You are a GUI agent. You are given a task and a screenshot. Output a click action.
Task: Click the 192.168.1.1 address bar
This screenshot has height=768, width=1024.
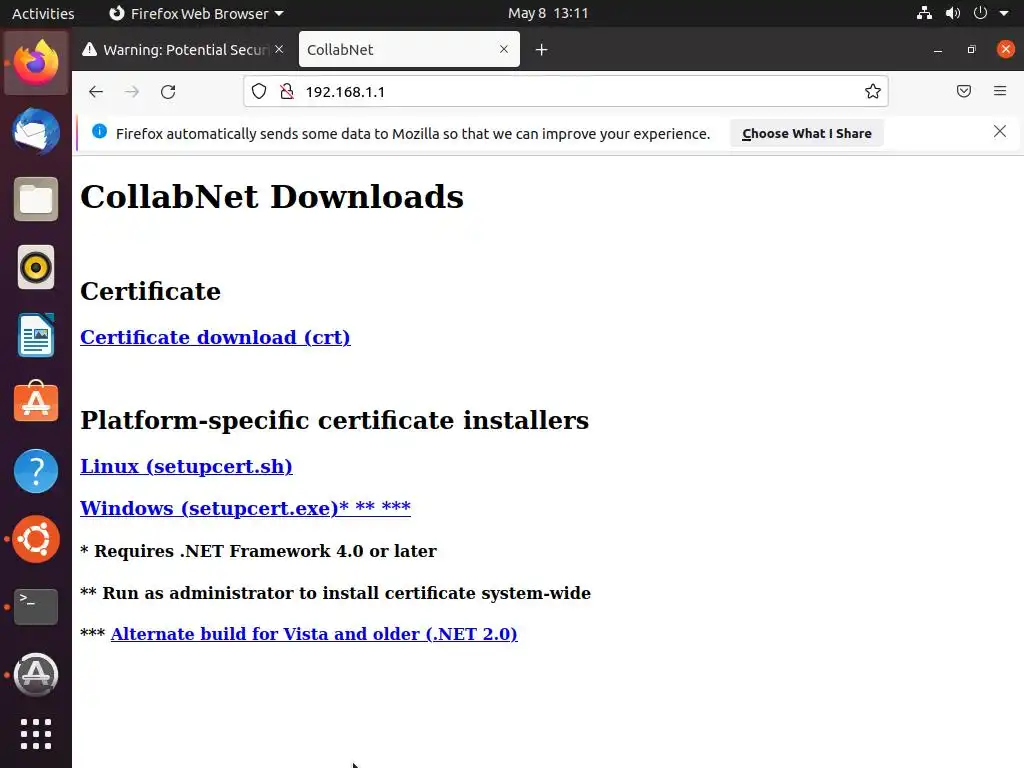tap(566, 91)
